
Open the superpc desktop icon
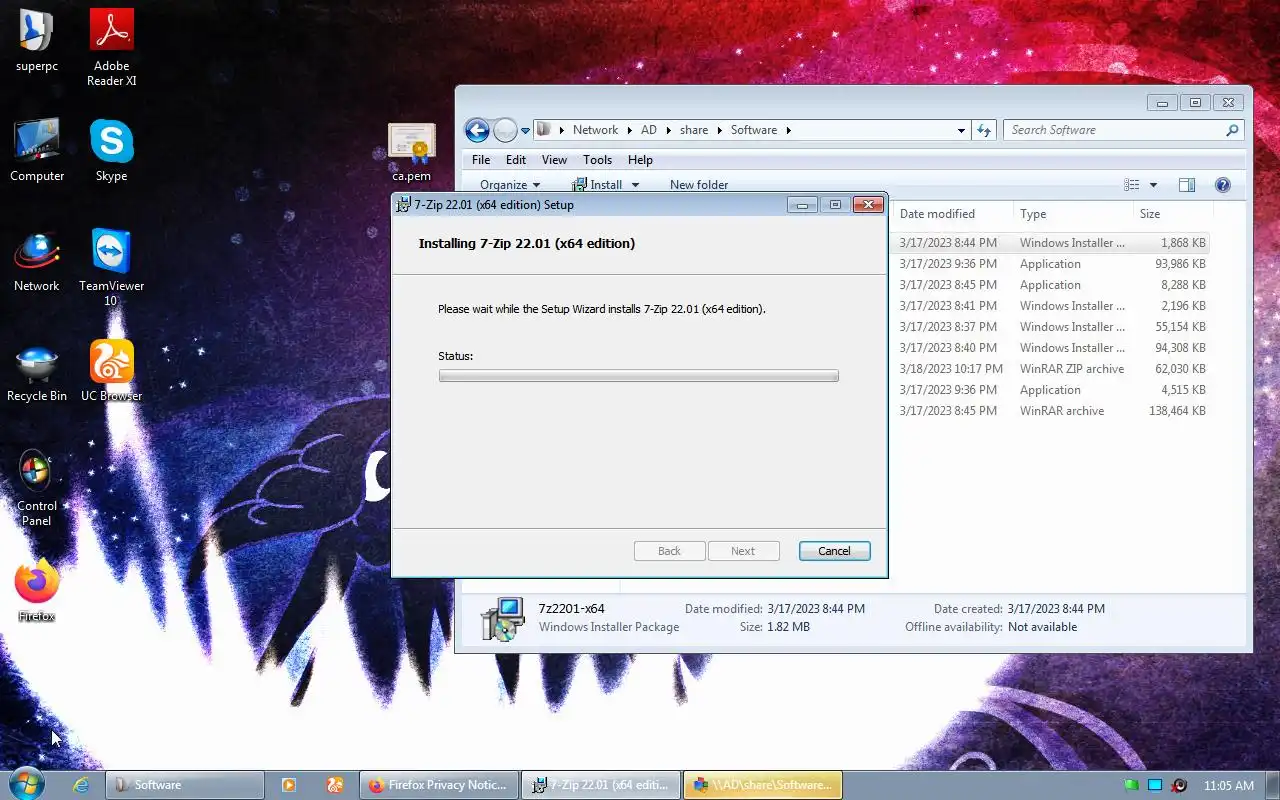[x=37, y=40]
